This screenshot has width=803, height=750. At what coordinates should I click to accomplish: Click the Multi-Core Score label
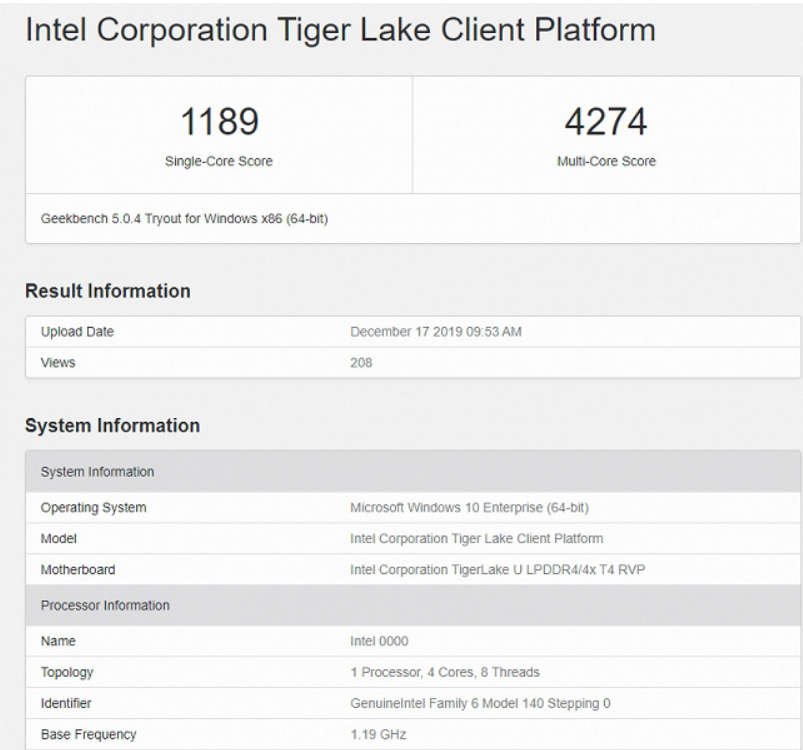[606, 161]
